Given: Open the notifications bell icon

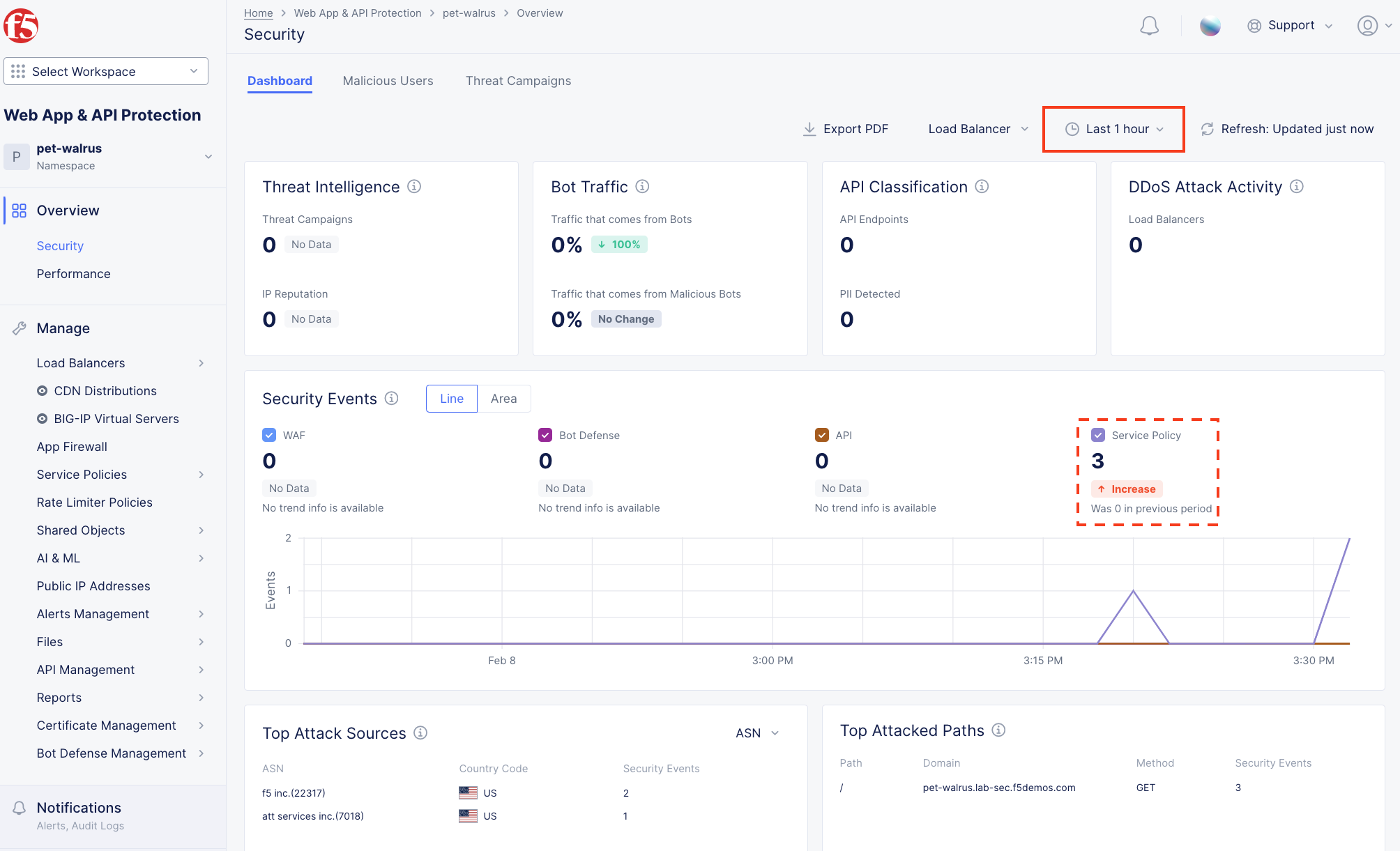Looking at the screenshot, I should (1149, 26).
